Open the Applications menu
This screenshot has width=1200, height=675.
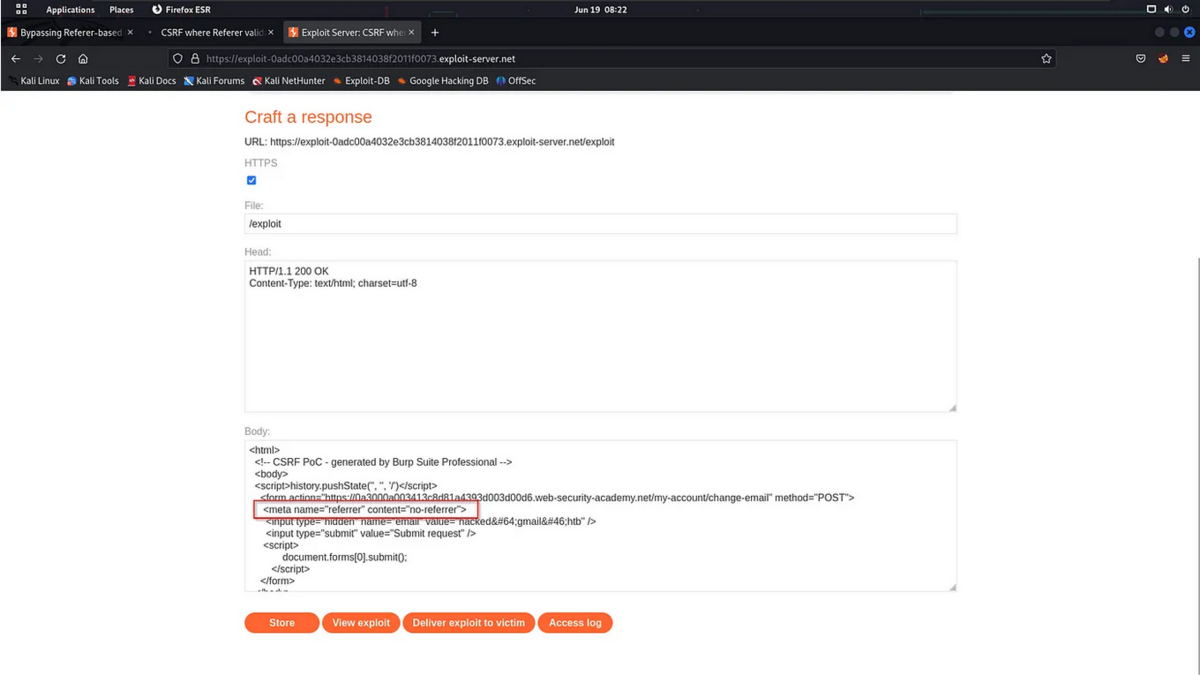[x=70, y=9]
